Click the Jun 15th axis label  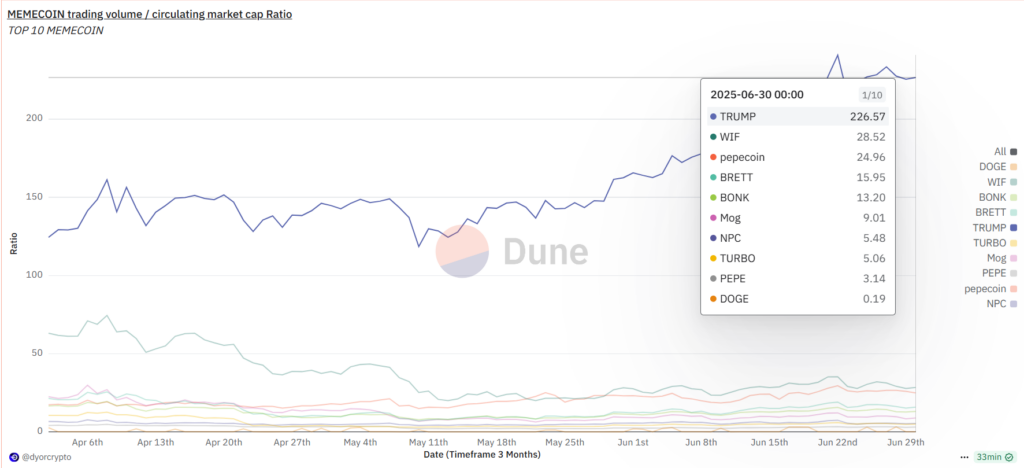[x=770, y=442]
